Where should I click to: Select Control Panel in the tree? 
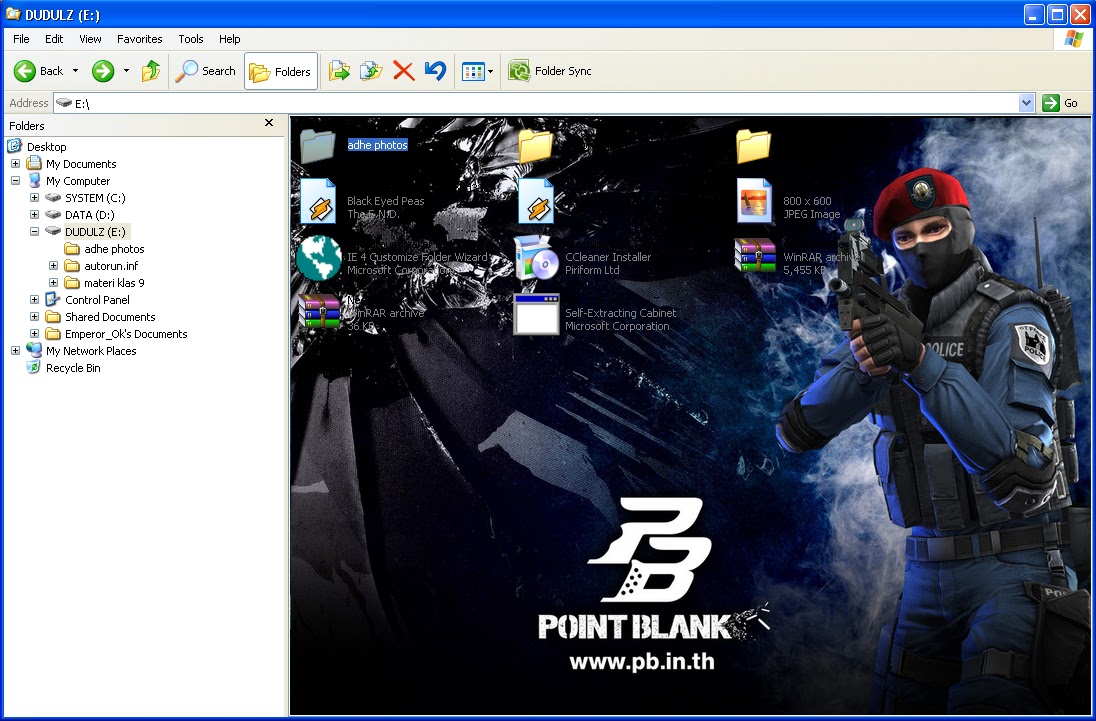click(x=97, y=300)
